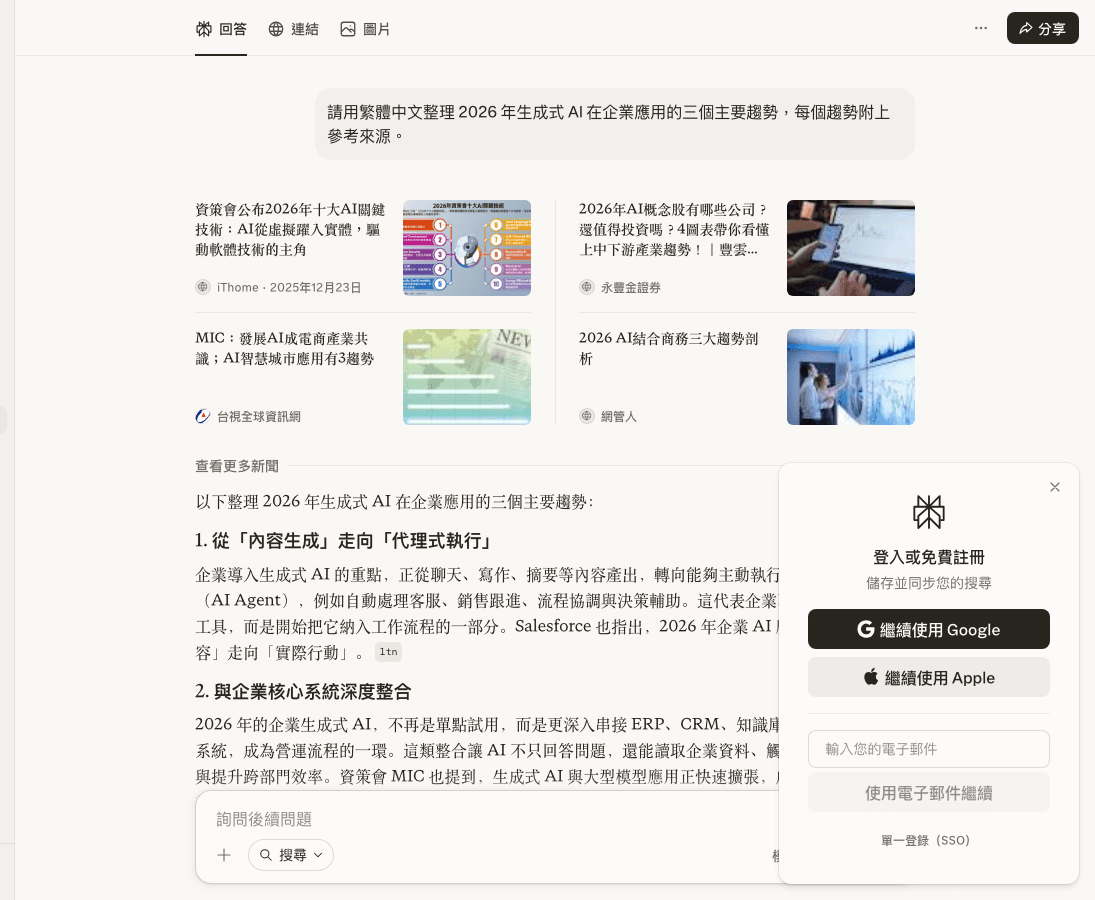Click the share arrow icon in 分享 button
1095x900 pixels.
click(1025, 29)
